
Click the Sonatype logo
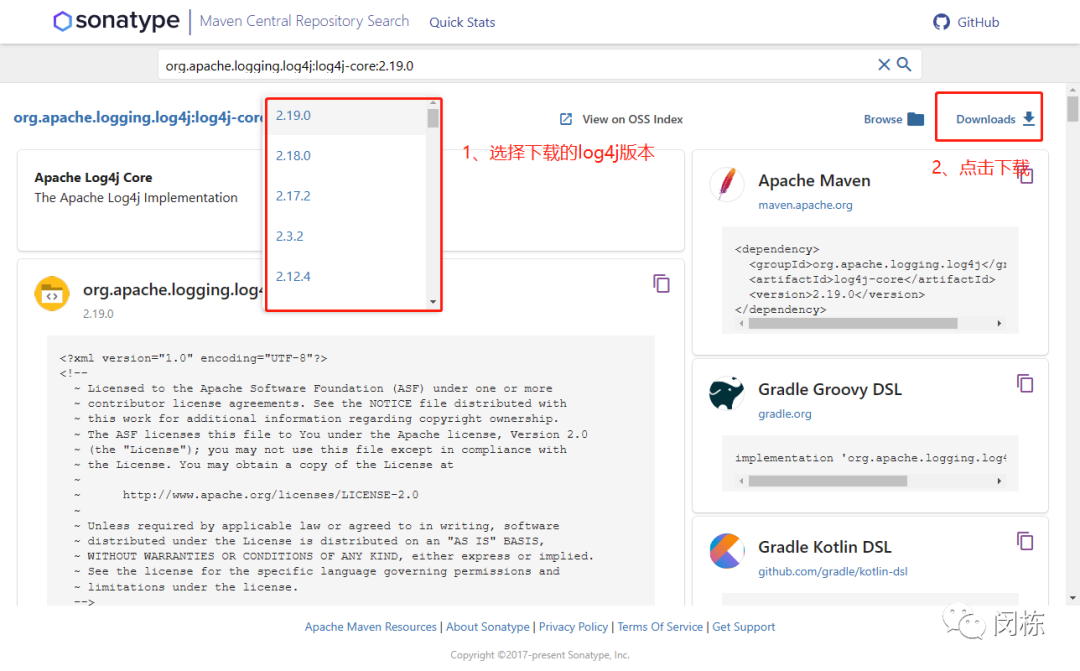[116, 21]
